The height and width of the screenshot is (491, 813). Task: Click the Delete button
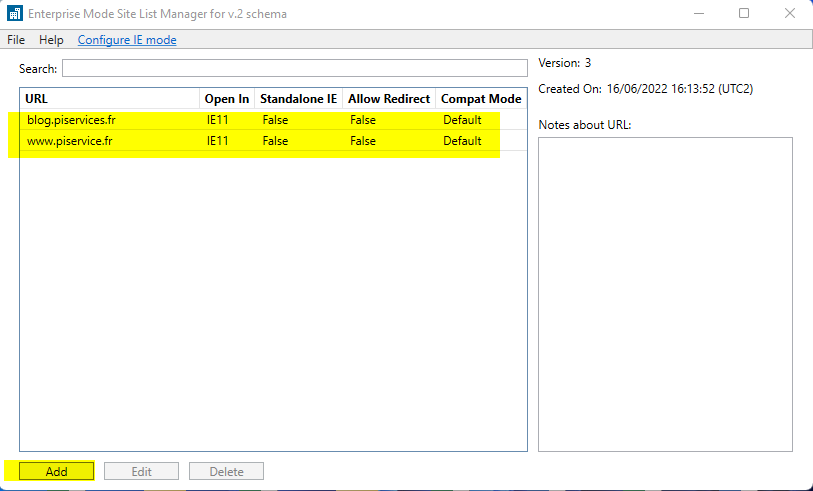(x=227, y=471)
